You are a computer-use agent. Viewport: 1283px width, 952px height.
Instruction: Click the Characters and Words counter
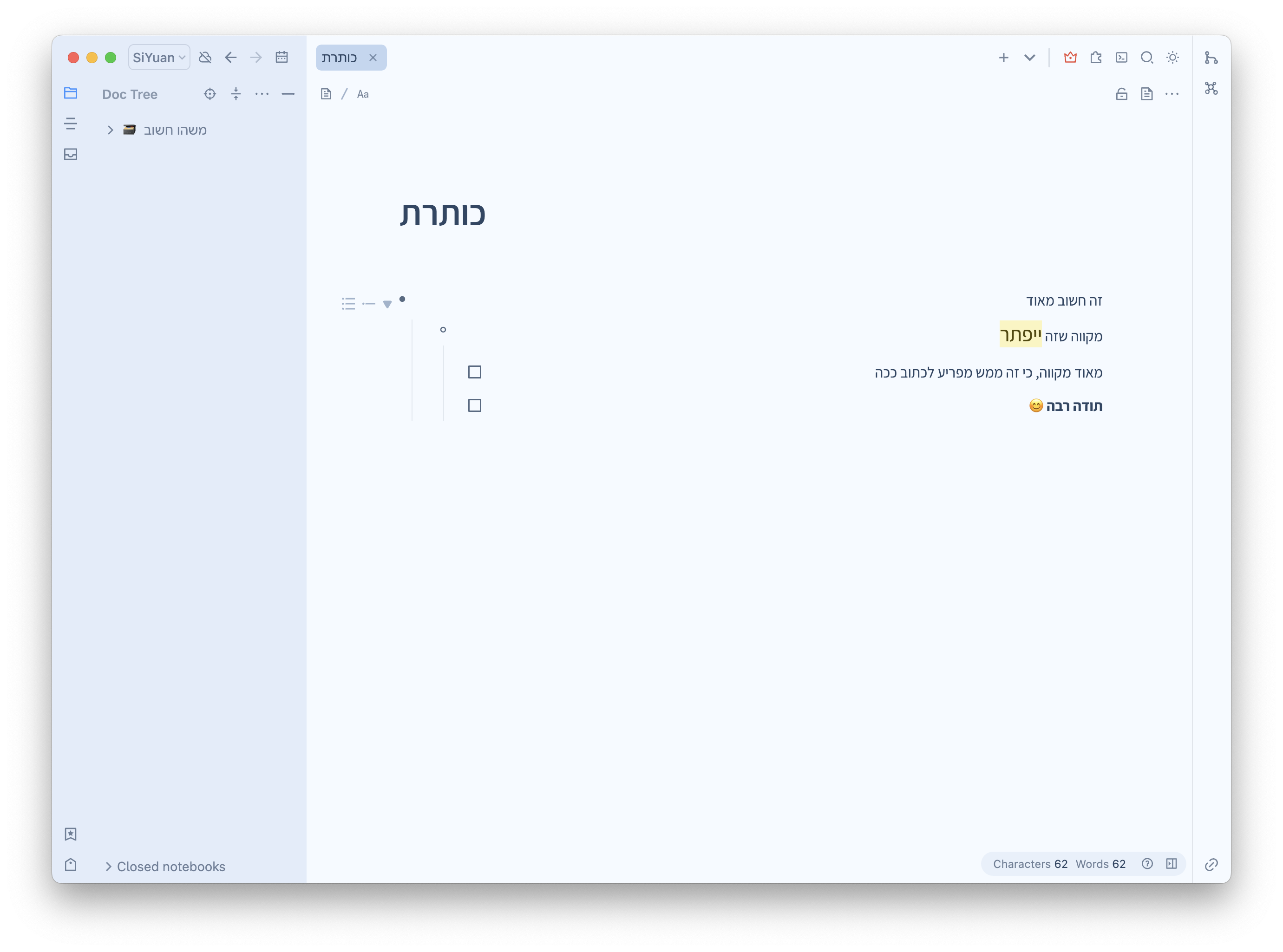[x=1060, y=864]
